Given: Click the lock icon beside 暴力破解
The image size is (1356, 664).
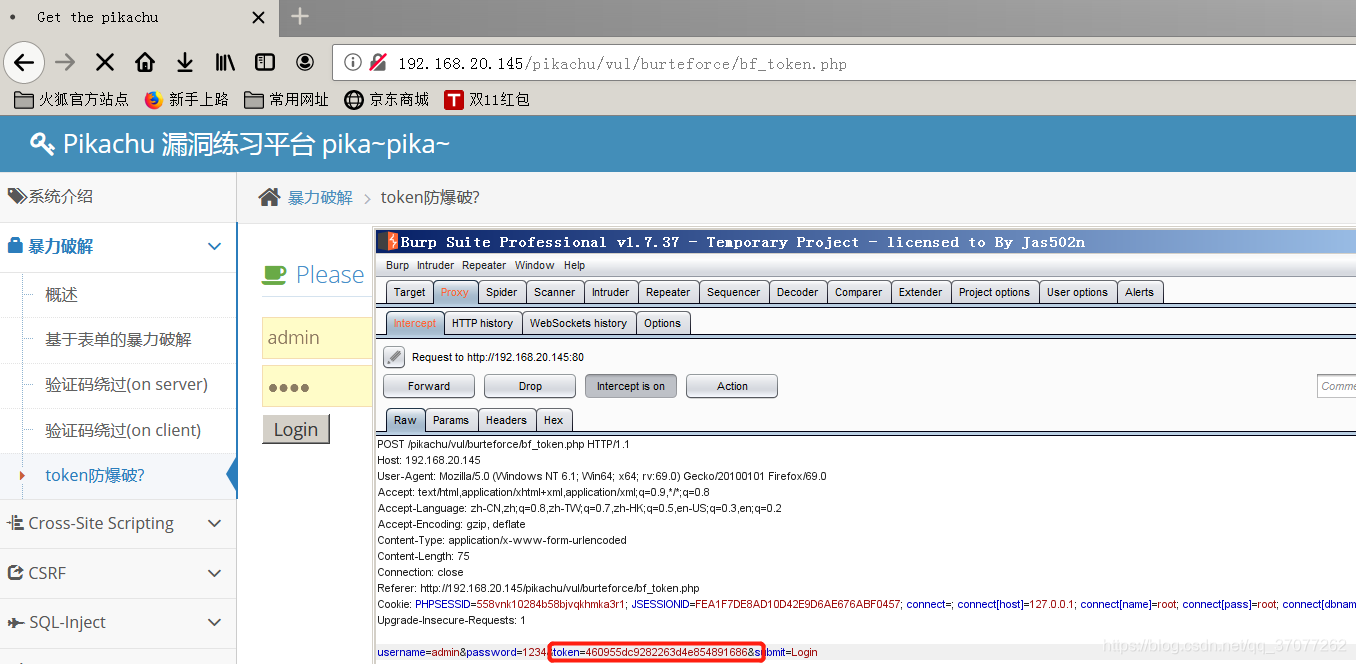Looking at the screenshot, I should 15,246.
